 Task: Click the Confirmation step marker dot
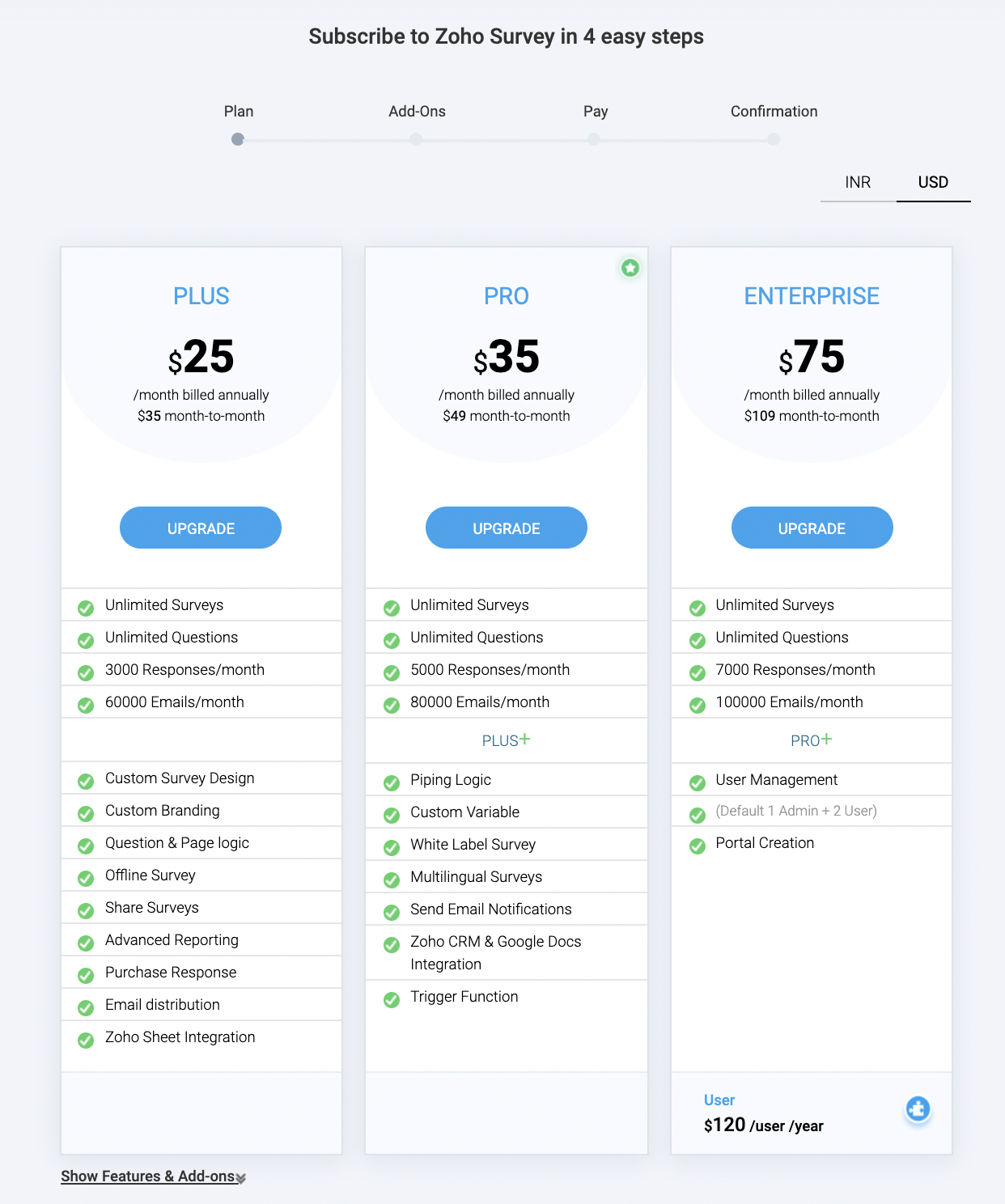[774, 139]
